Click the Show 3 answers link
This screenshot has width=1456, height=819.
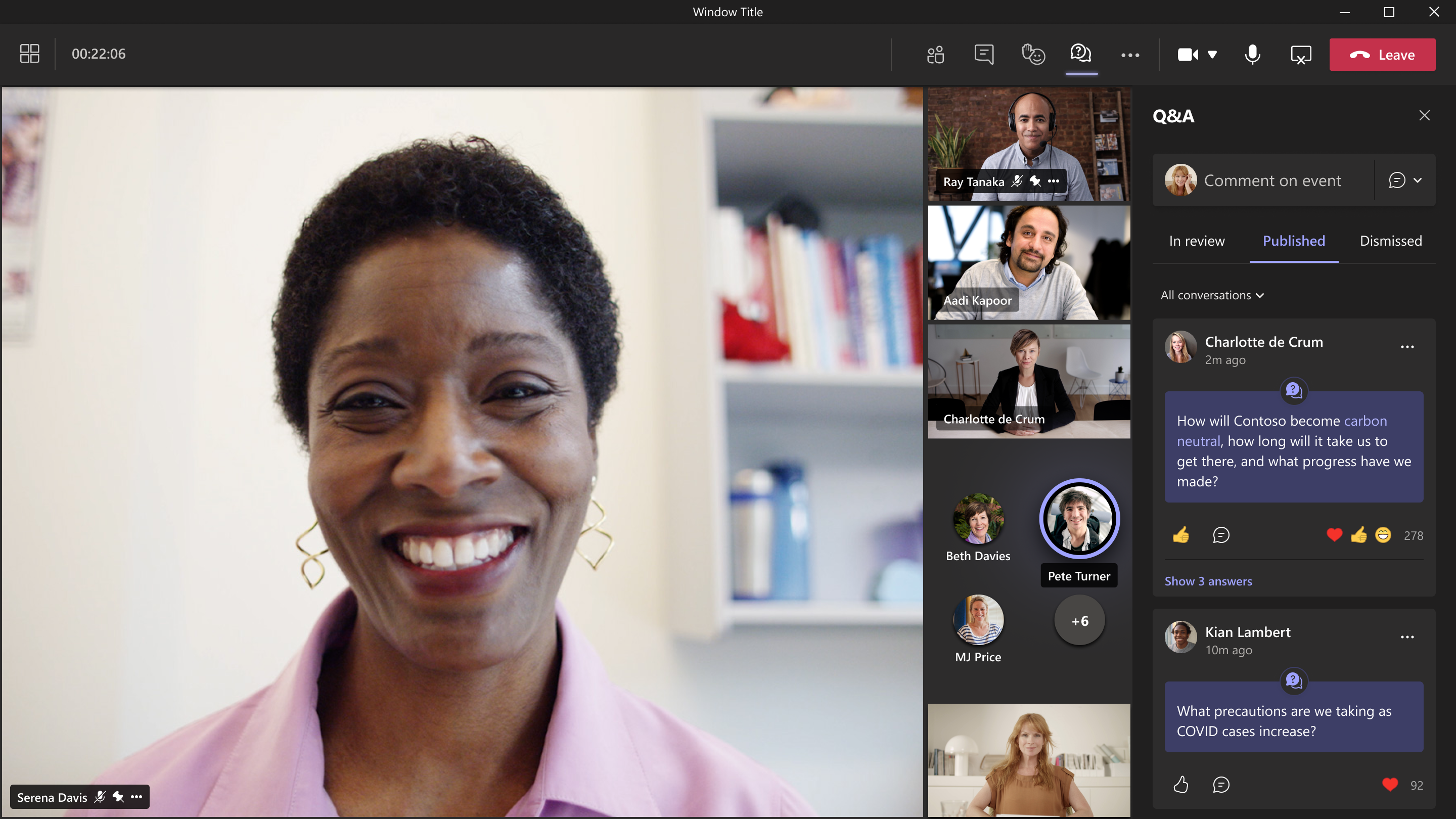[1208, 581]
